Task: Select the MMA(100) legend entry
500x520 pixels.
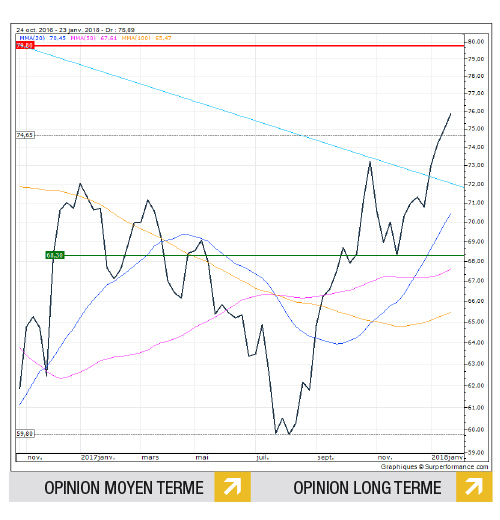Action: (146, 38)
